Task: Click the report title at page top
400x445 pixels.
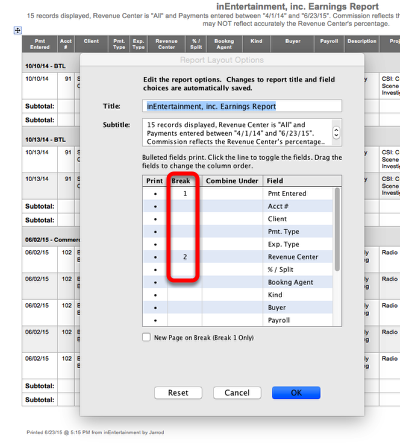Action: click(297, 7)
